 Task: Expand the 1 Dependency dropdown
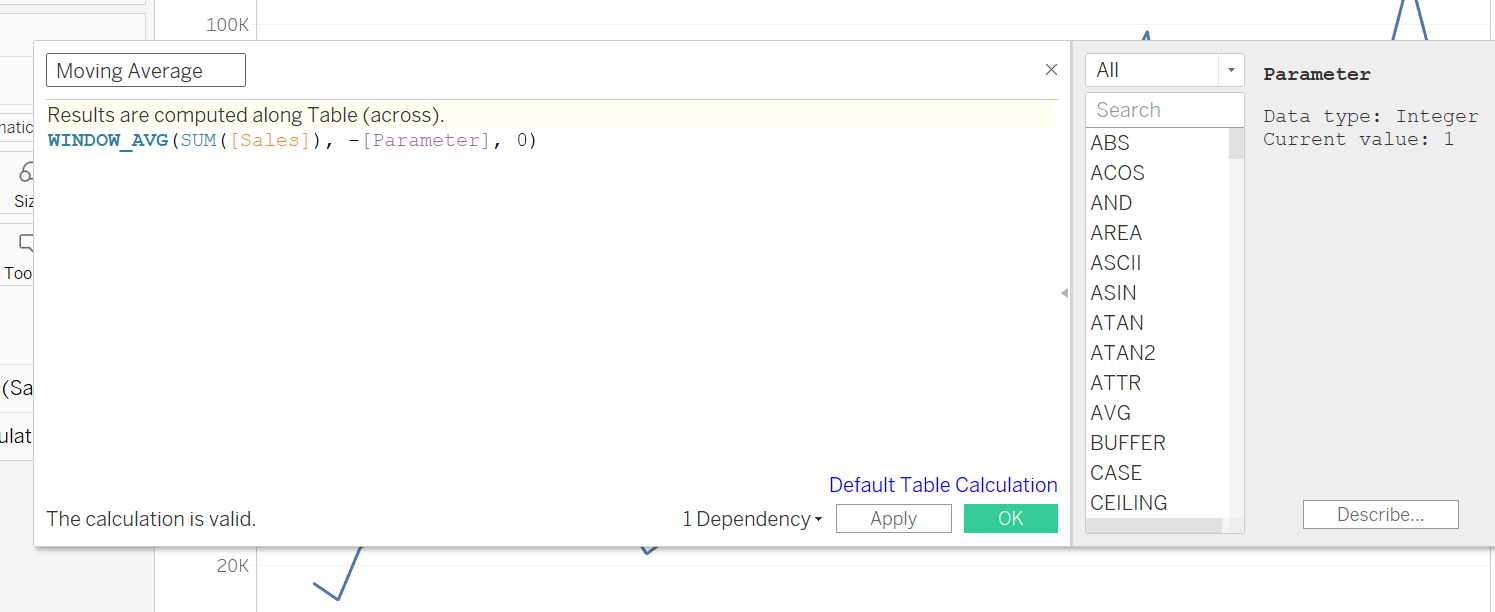[752, 519]
